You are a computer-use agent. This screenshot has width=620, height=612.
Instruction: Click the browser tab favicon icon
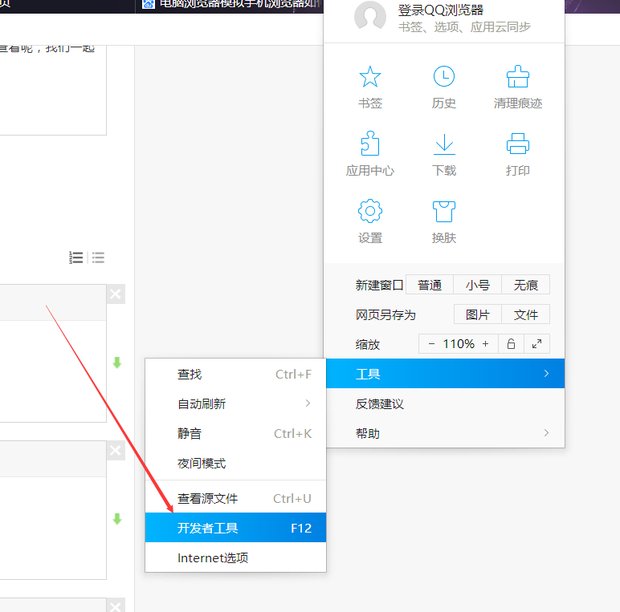pos(148,4)
